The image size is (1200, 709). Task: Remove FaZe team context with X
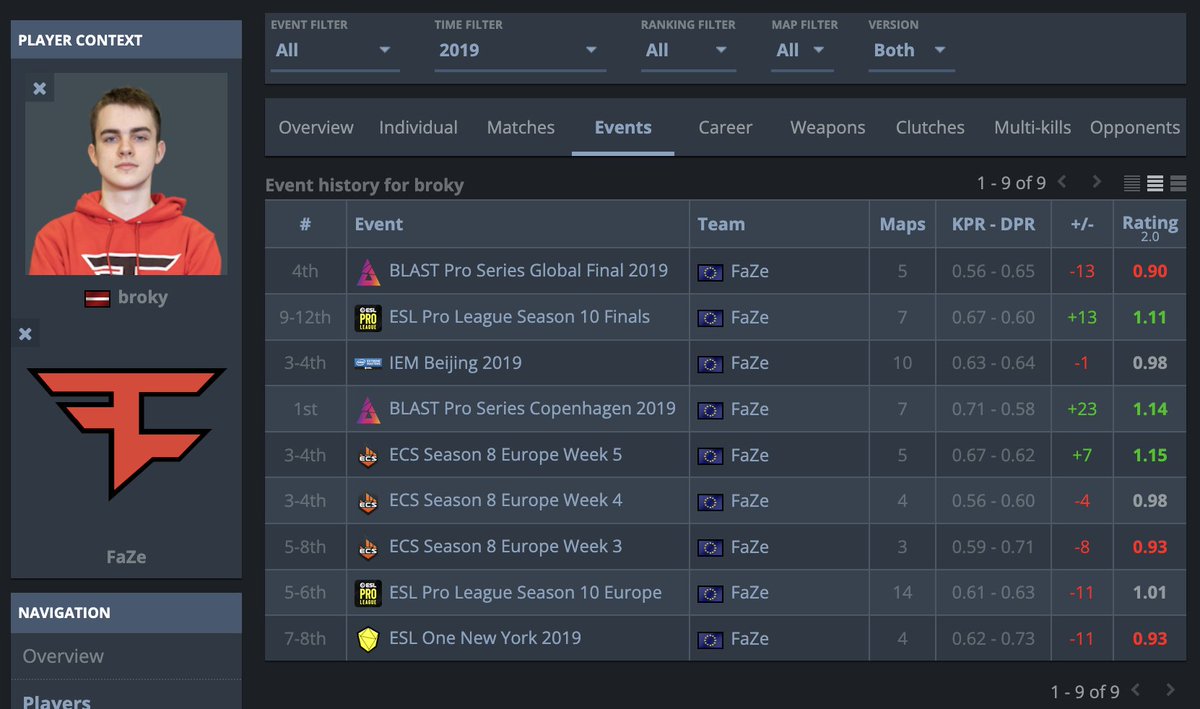pyautogui.click(x=26, y=334)
